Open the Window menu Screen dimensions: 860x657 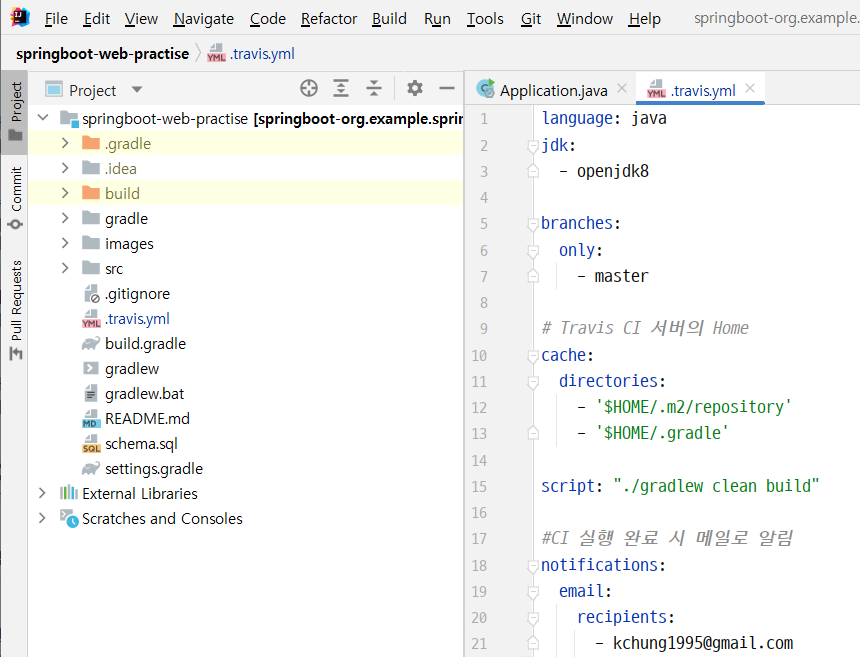click(585, 19)
